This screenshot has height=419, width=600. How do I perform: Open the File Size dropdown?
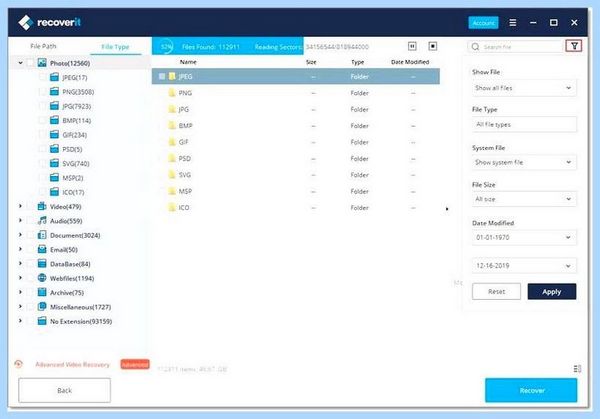(x=524, y=199)
